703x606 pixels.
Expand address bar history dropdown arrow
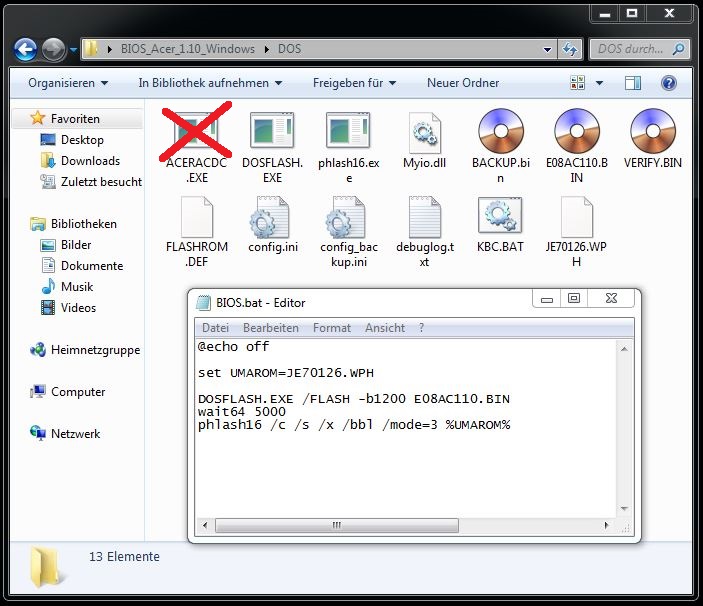point(547,49)
